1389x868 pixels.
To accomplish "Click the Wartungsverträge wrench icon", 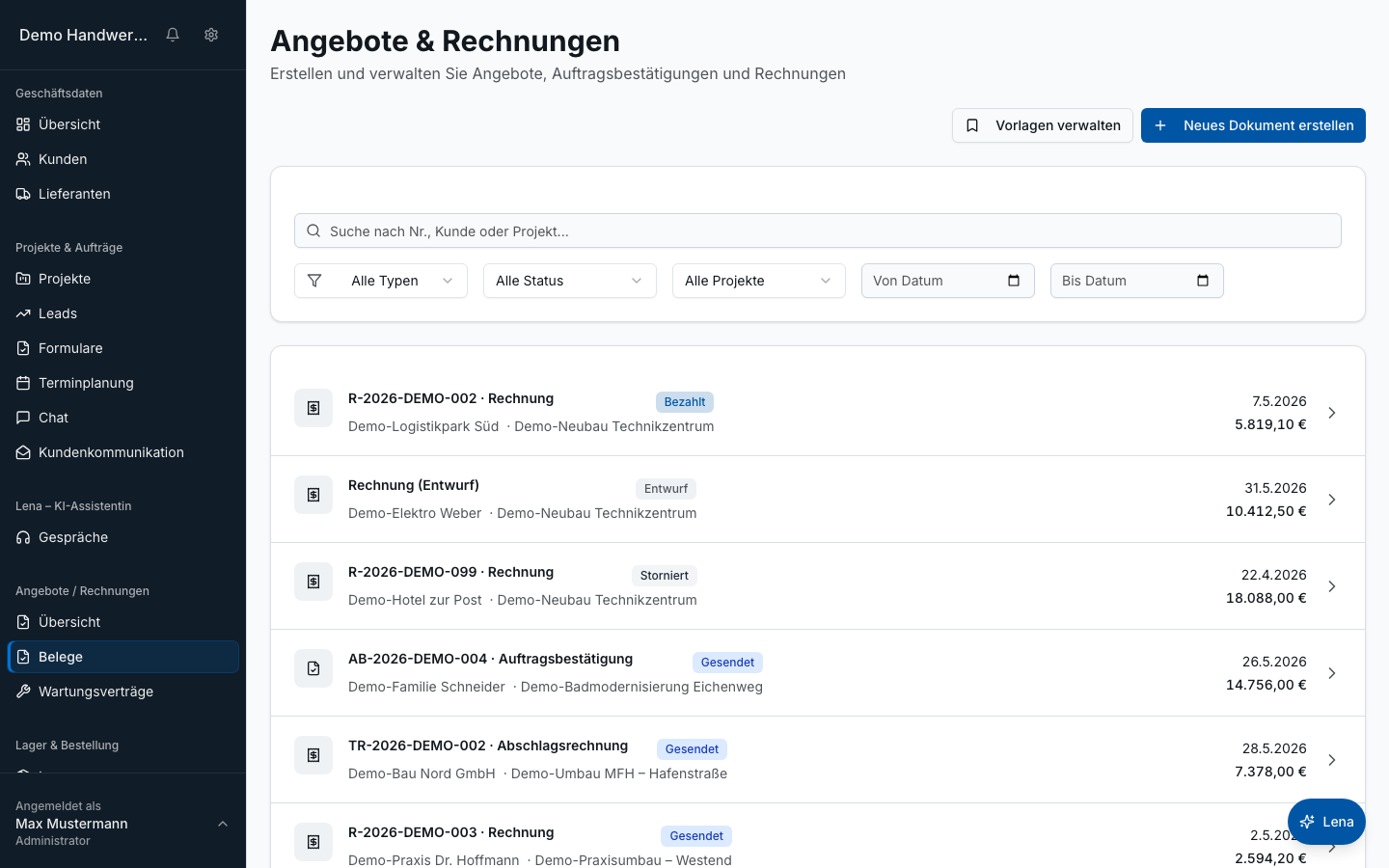I will point(23,692).
